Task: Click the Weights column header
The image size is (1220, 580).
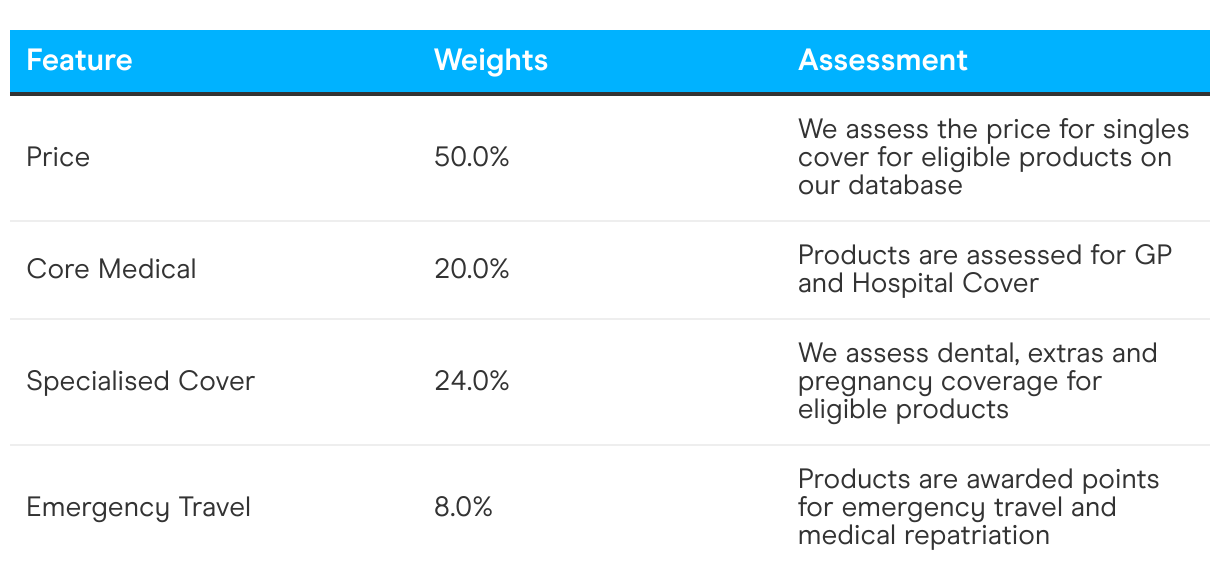Action: (490, 60)
